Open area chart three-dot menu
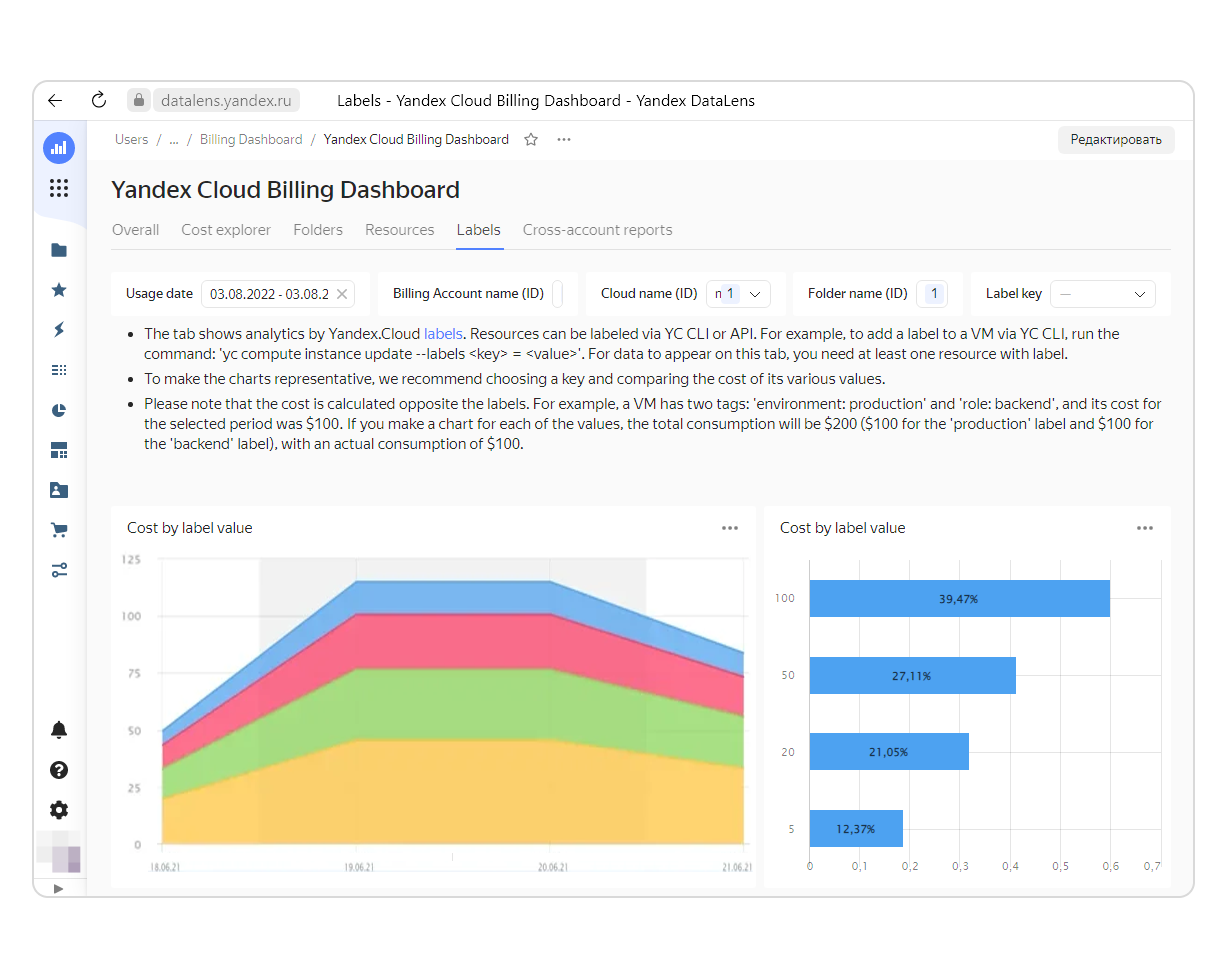The height and width of the screenshot is (978, 1227). (x=730, y=528)
